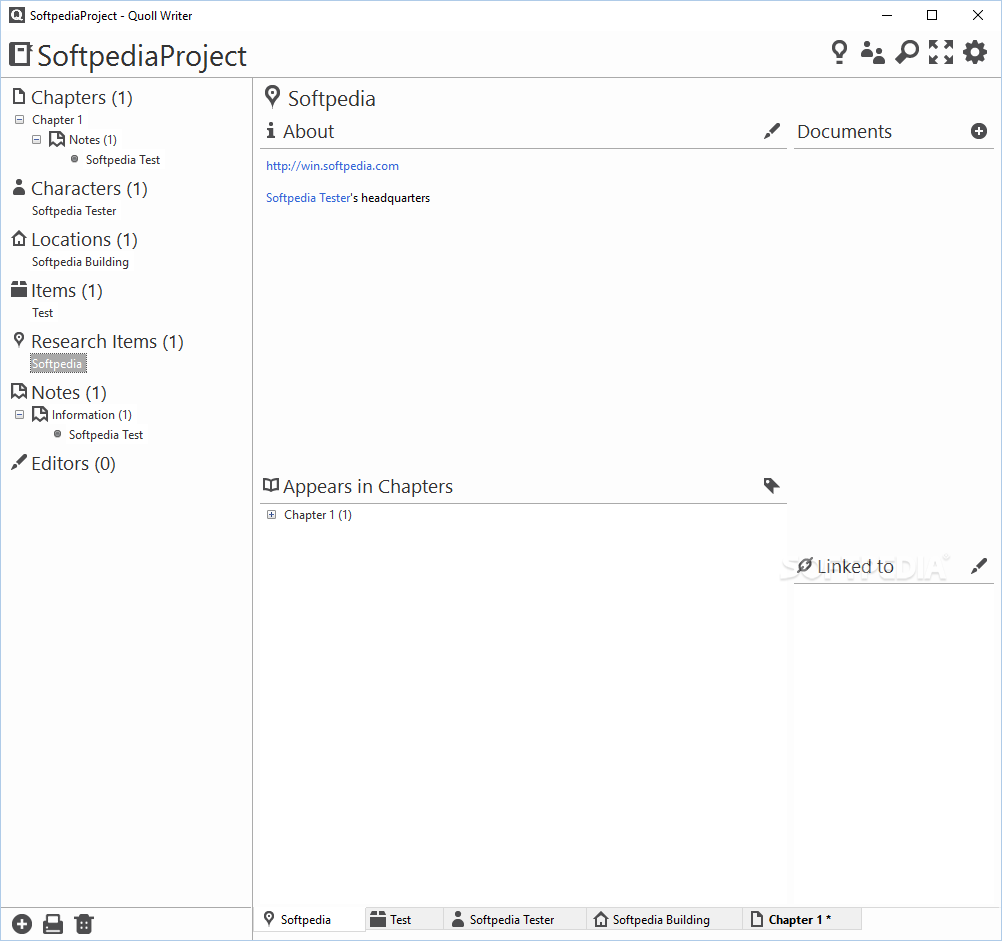Click the Research Items (1) section heading
The height and width of the screenshot is (941, 1002).
[x=107, y=342]
